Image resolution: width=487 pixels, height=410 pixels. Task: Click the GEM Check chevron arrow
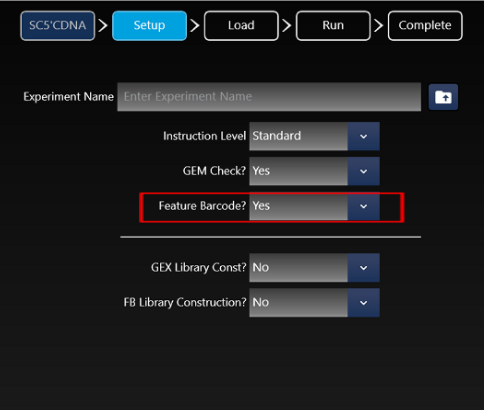(363, 171)
